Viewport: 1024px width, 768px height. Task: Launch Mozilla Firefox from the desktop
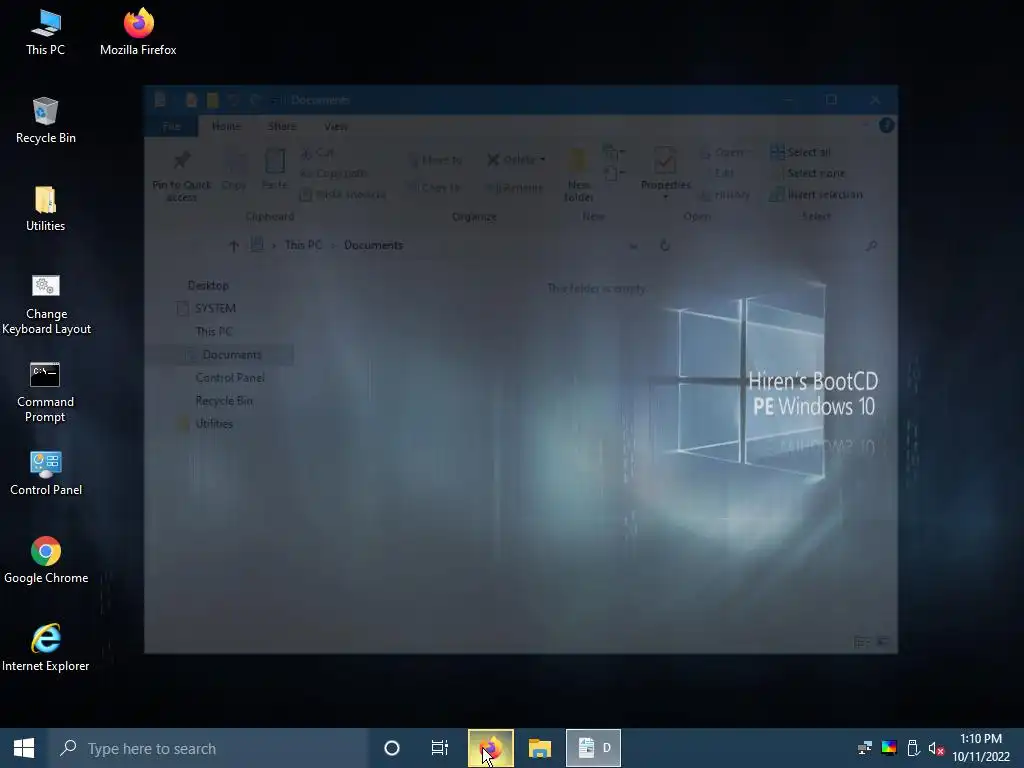138,32
